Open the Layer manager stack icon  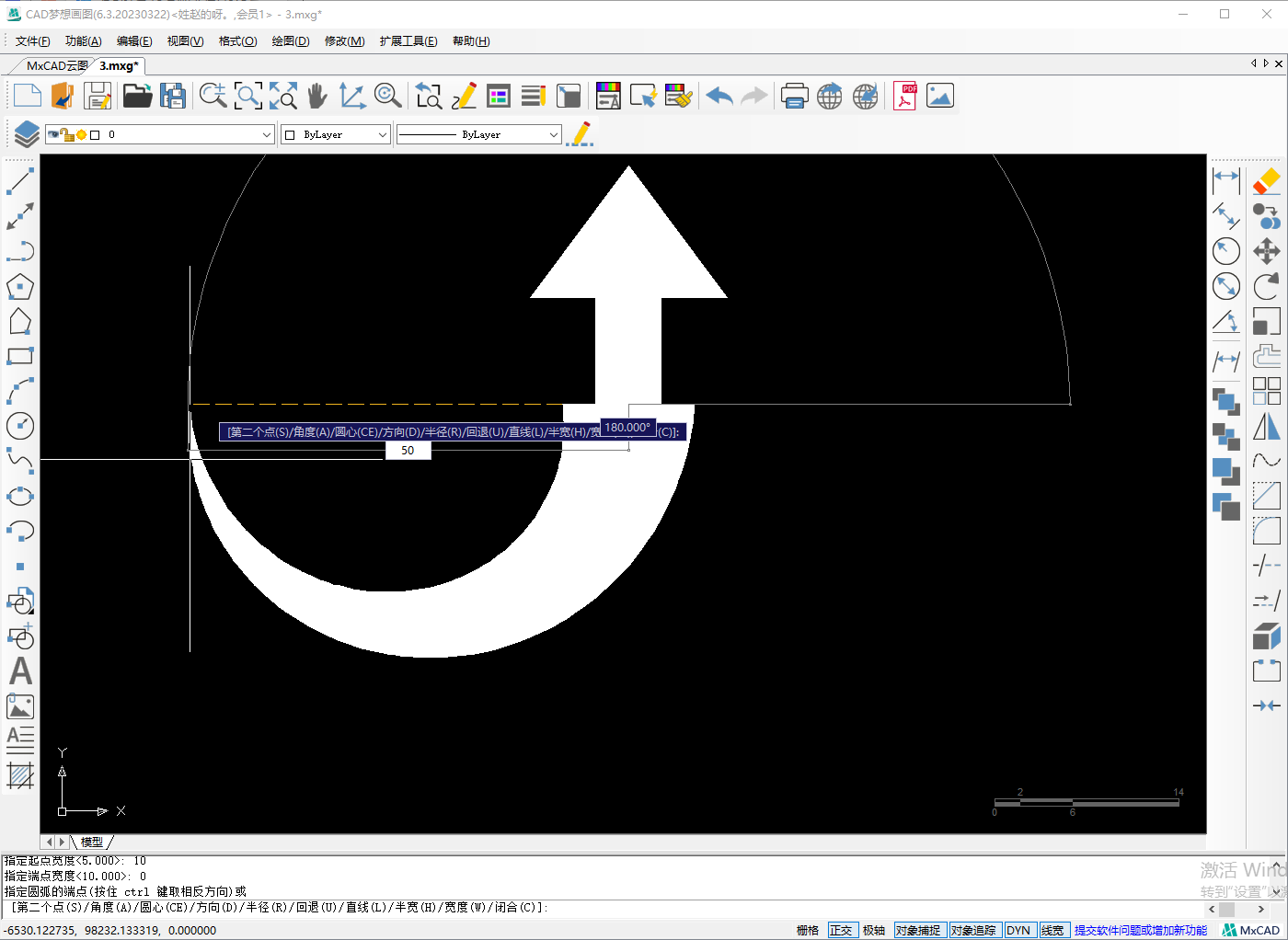[x=27, y=134]
